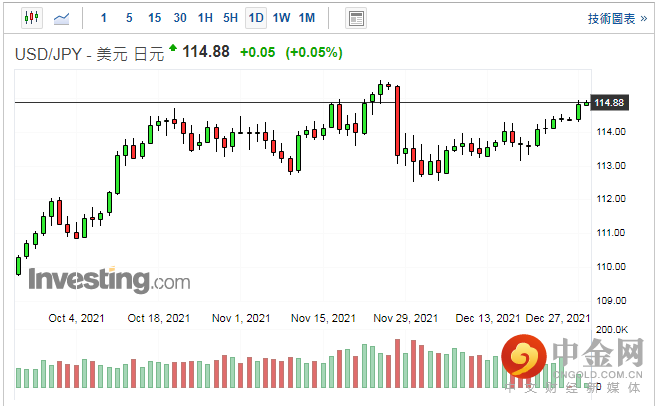Screen dimensions: 658x406
Task: Switch to 1M monthly timeframe
Action: [x=307, y=18]
